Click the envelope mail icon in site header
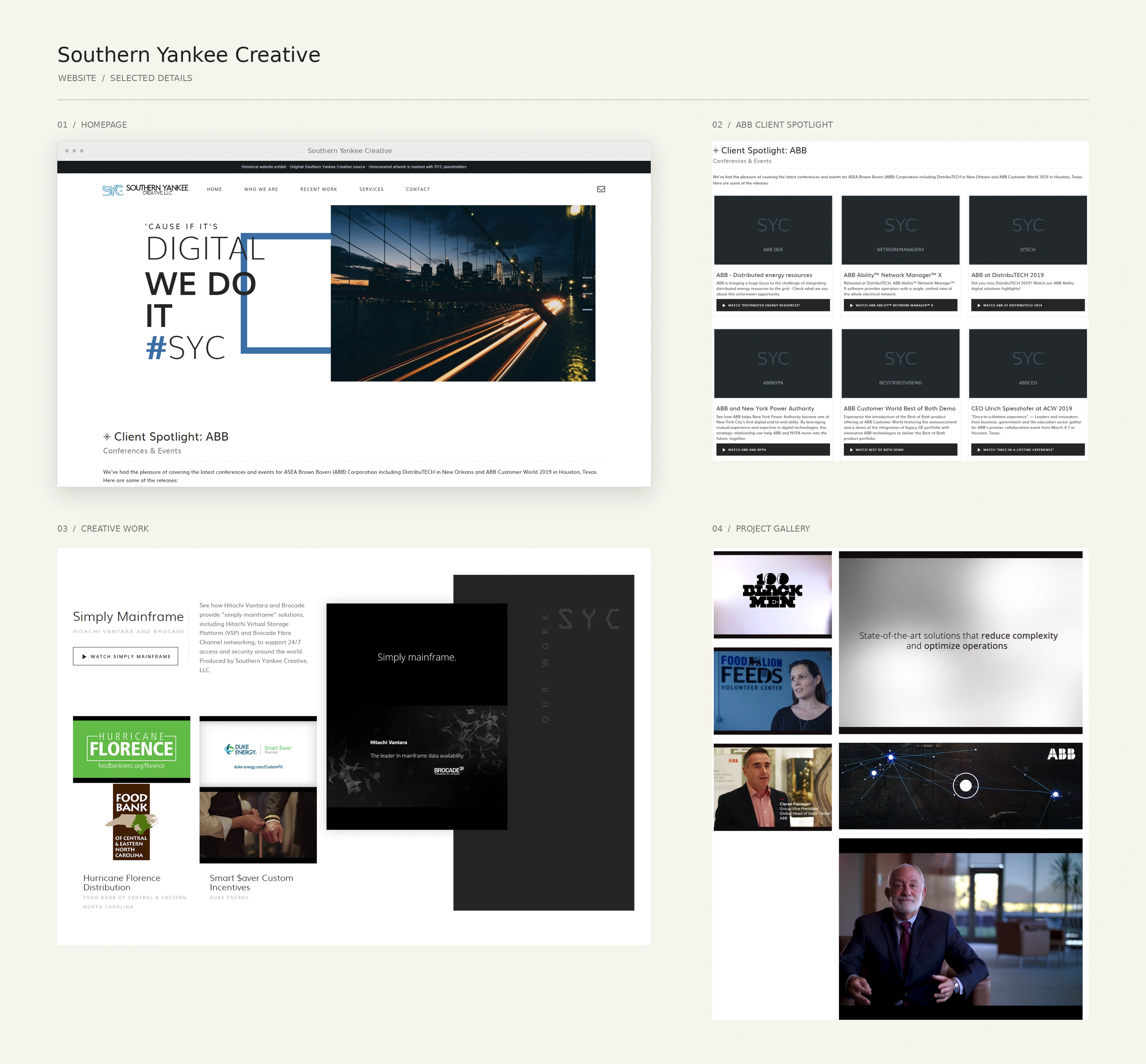This screenshot has height=1064, width=1146. point(601,189)
